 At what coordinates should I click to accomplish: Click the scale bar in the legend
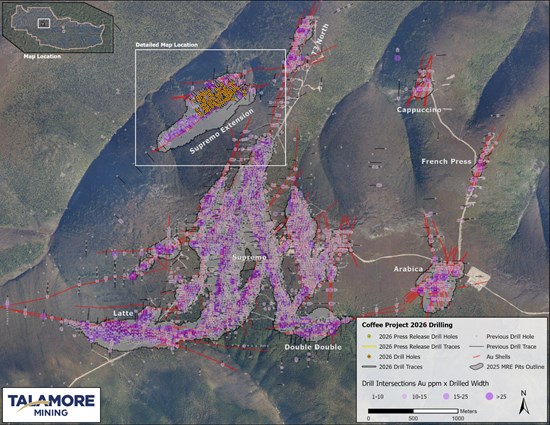(413, 411)
